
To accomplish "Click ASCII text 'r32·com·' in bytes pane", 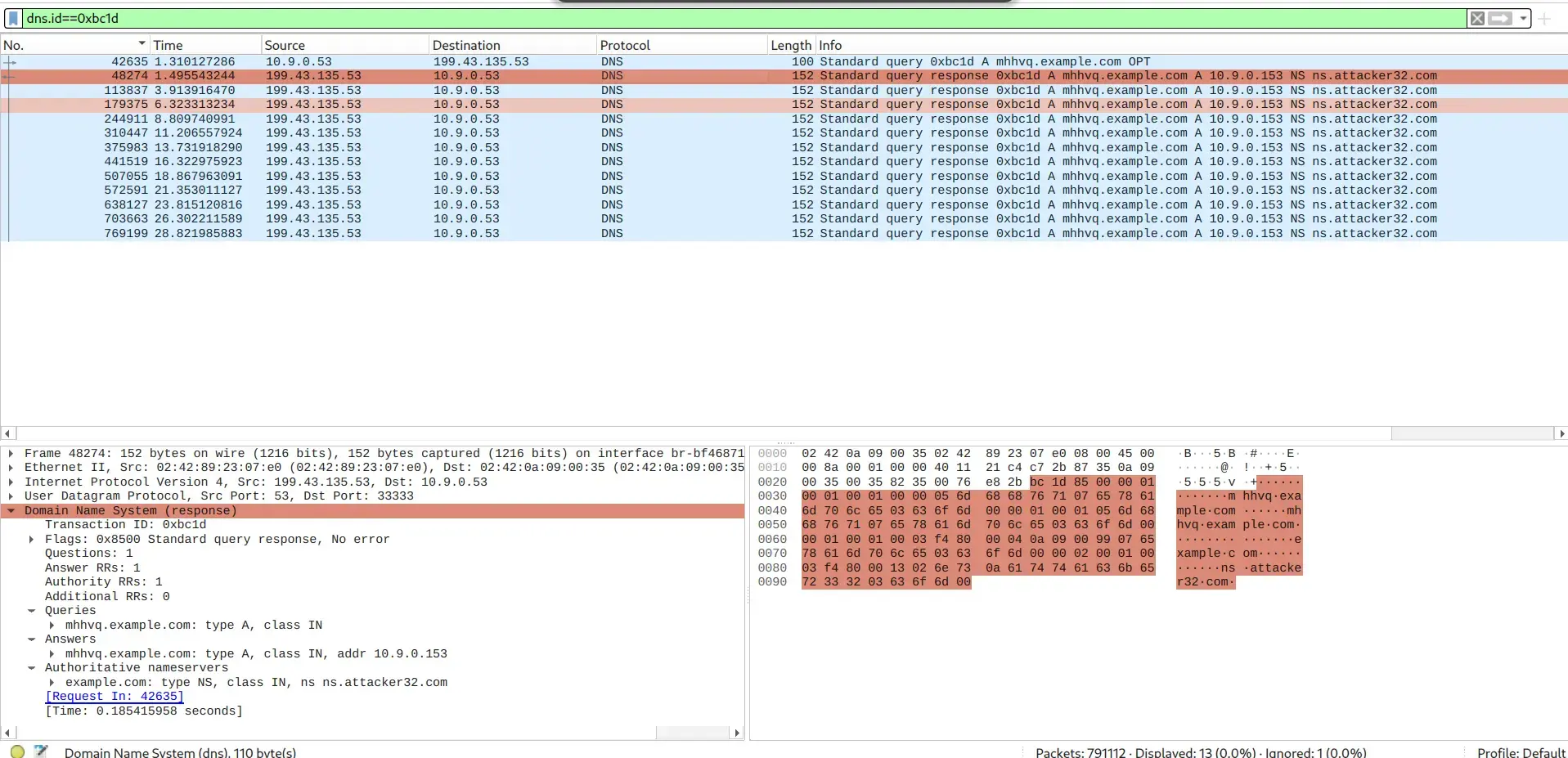I will (1206, 582).
